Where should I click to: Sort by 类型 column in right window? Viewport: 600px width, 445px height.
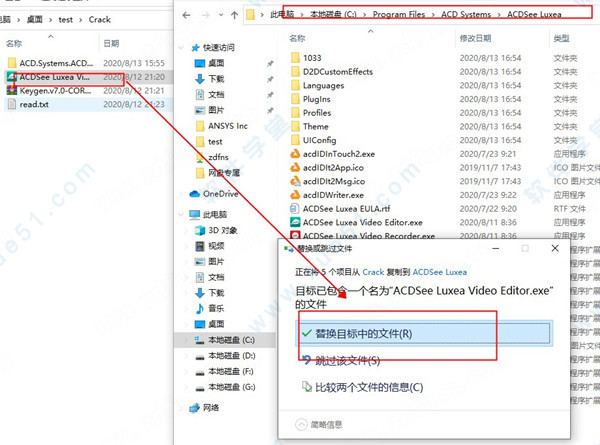[561, 38]
